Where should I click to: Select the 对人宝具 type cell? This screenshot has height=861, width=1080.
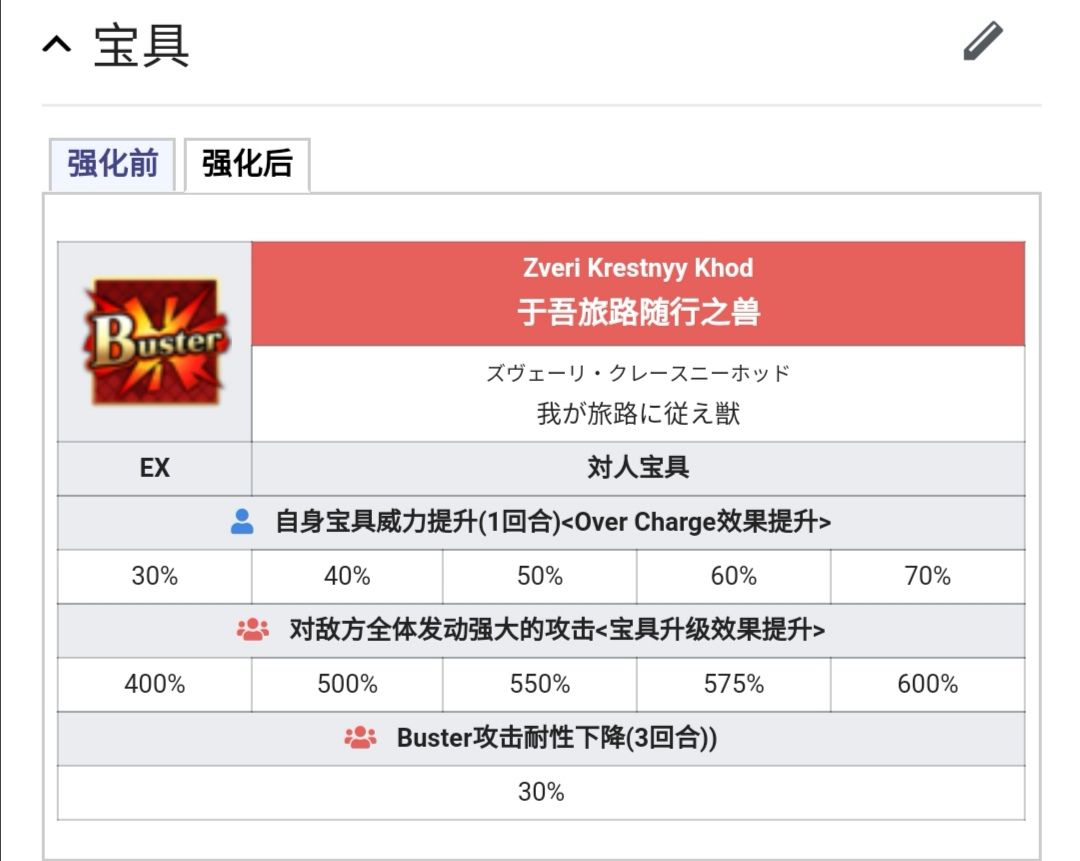tap(638, 468)
